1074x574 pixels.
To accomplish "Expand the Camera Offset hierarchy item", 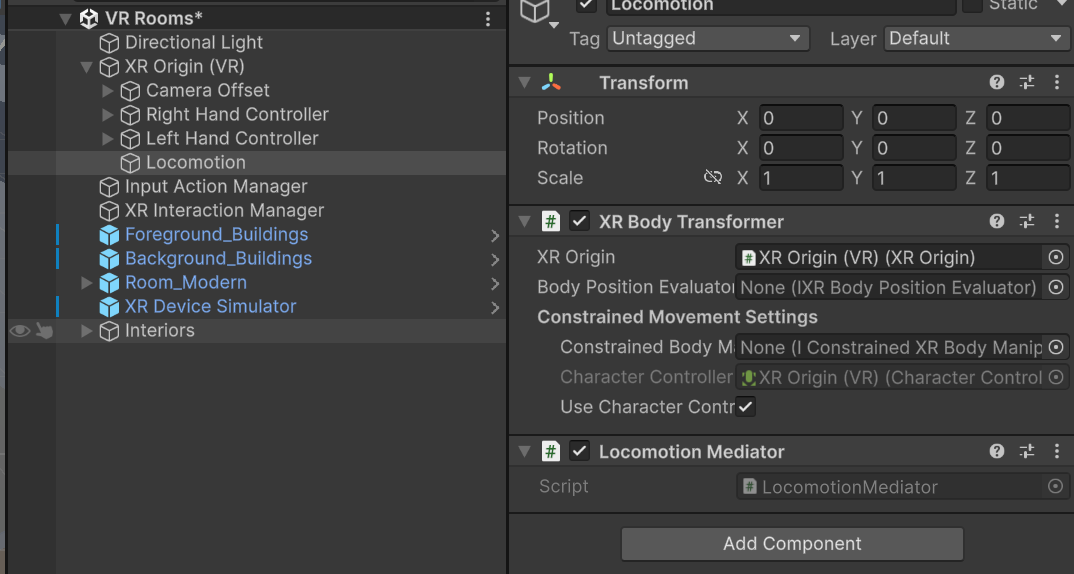I will (x=108, y=91).
